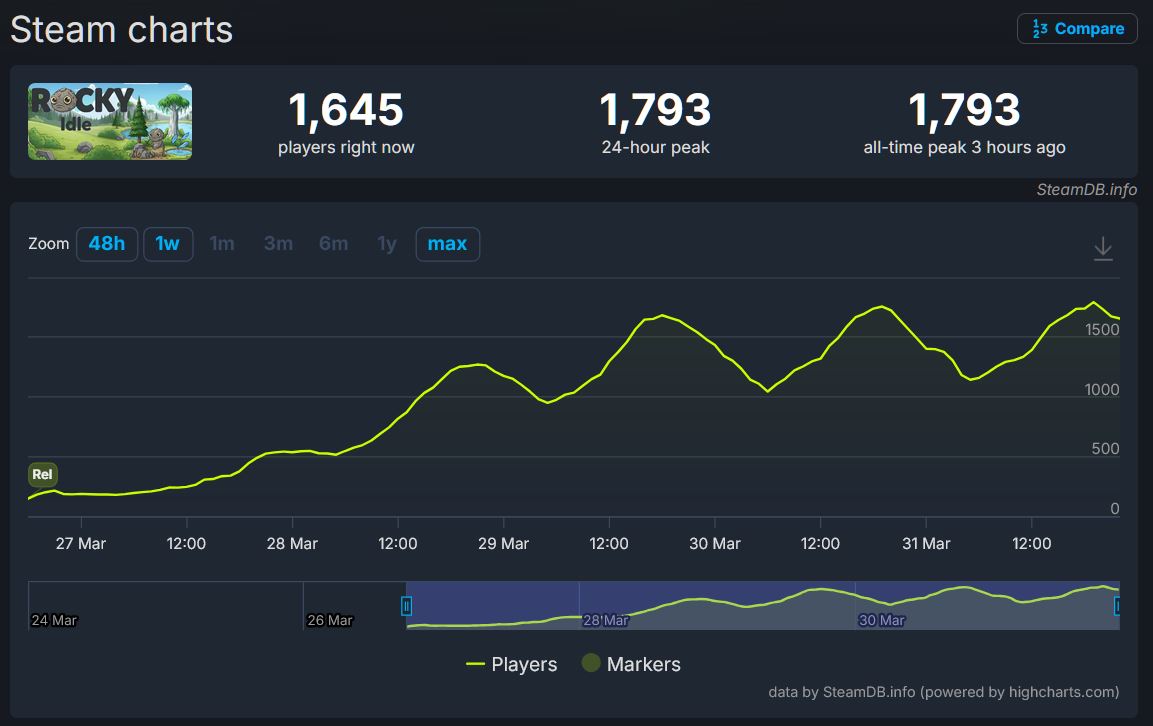Set zoom to max

[448, 244]
